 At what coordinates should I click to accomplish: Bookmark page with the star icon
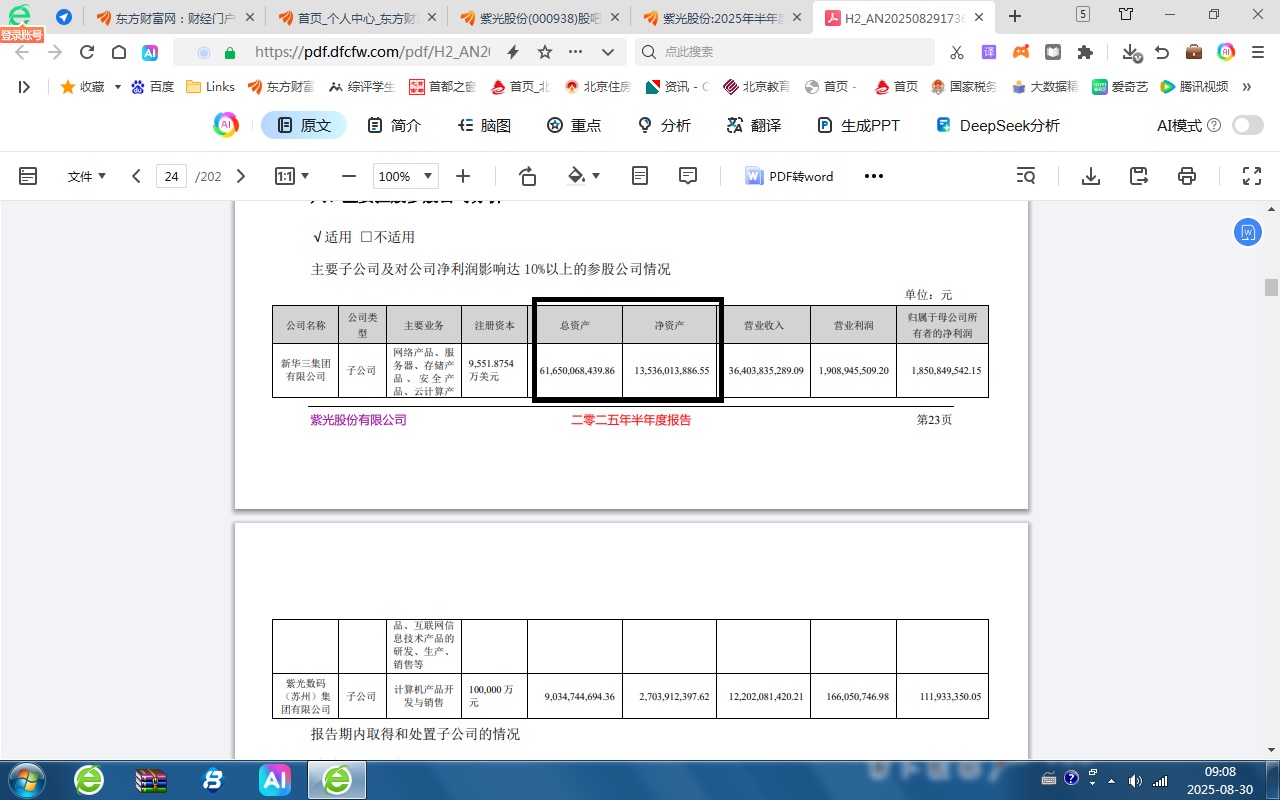click(x=544, y=52)
